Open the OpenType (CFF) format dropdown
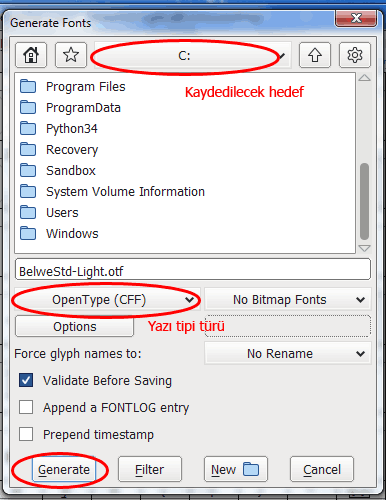This screenshot has height=500, width=386. click(107, 300)
